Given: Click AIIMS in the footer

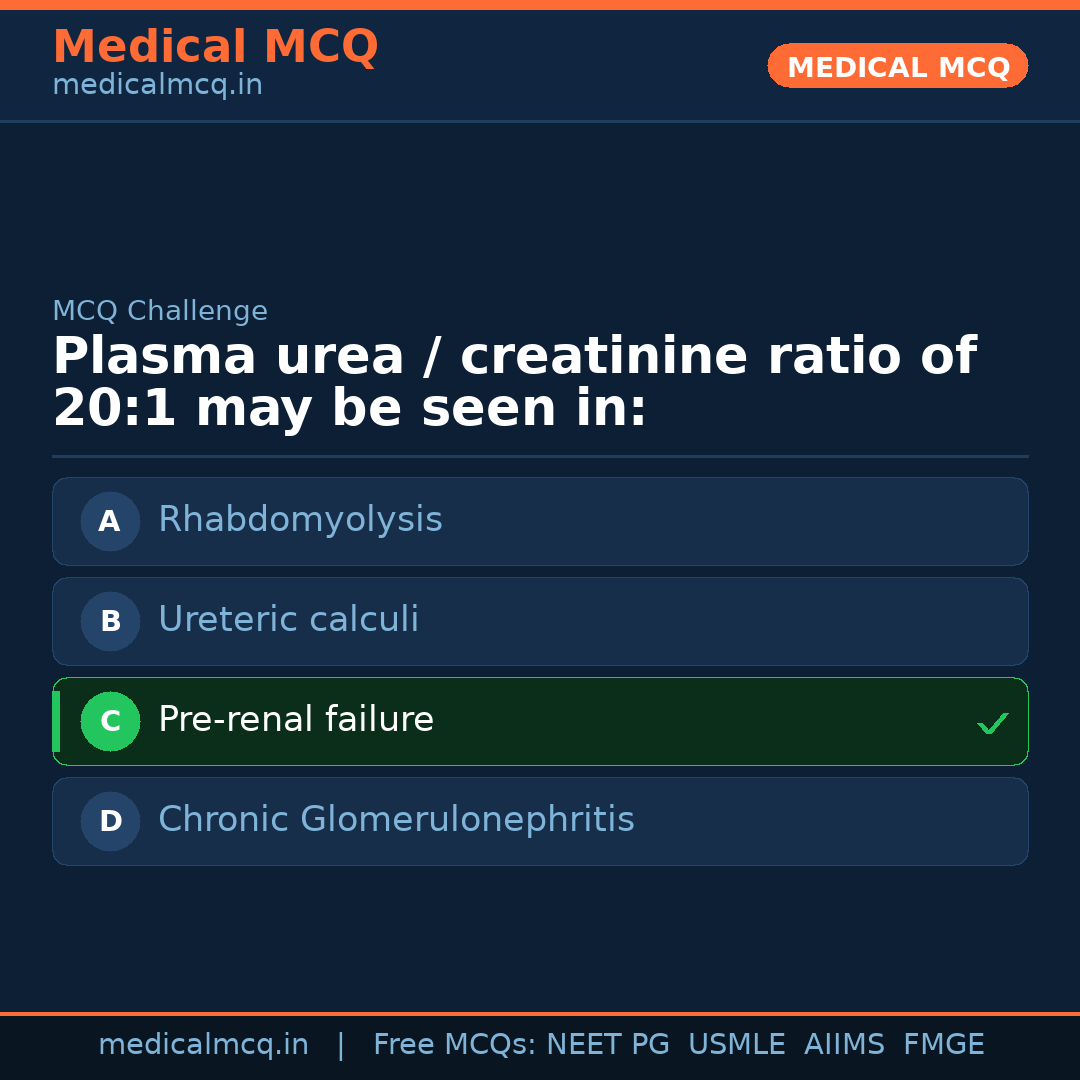Looking at the screenshot, I should pyautogui.click(x=844, y=1045).
